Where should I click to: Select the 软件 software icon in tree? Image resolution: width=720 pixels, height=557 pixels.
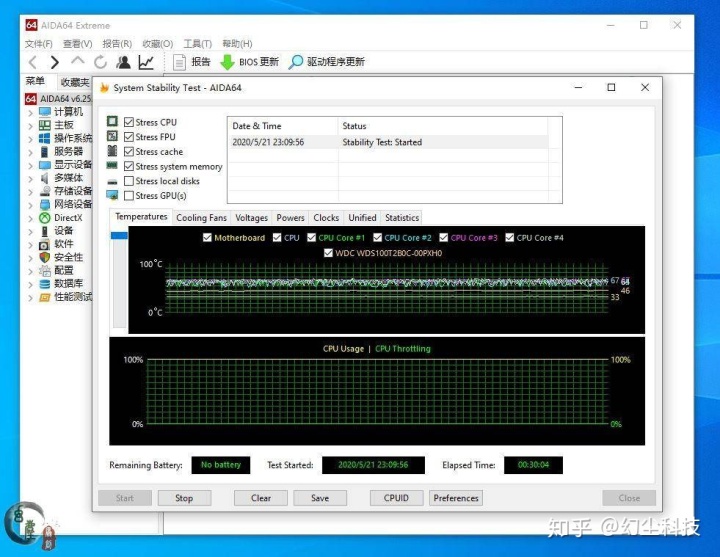coord(45,244)
